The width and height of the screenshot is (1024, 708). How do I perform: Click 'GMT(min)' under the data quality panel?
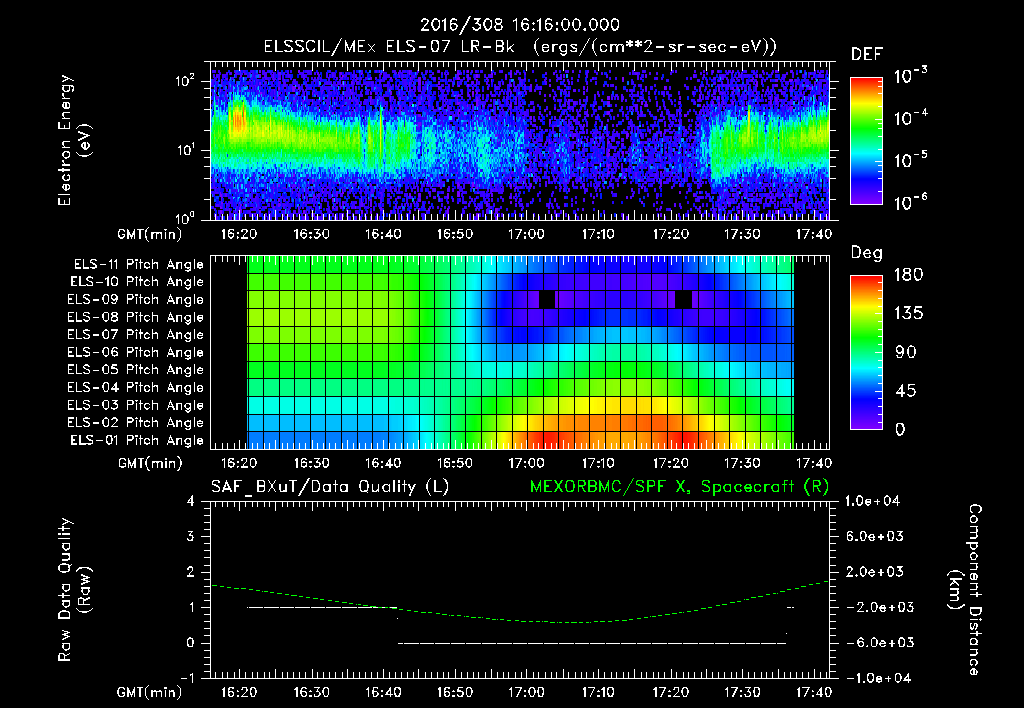click(x=150, y=692)
